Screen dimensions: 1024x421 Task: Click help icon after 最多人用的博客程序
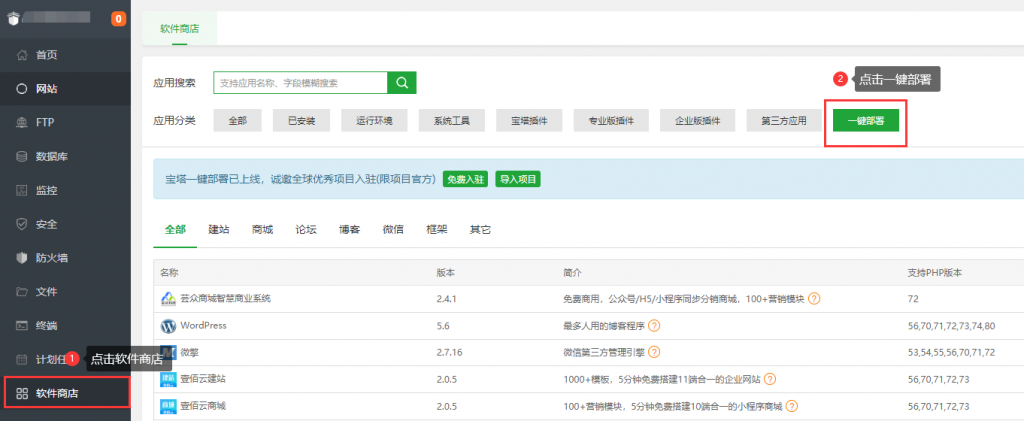pos(654,326)
